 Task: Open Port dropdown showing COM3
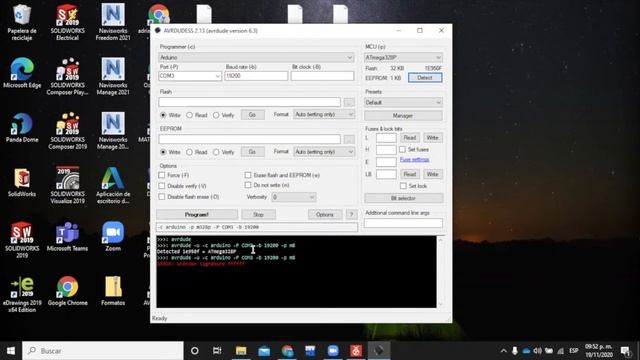tap(190, 76)
